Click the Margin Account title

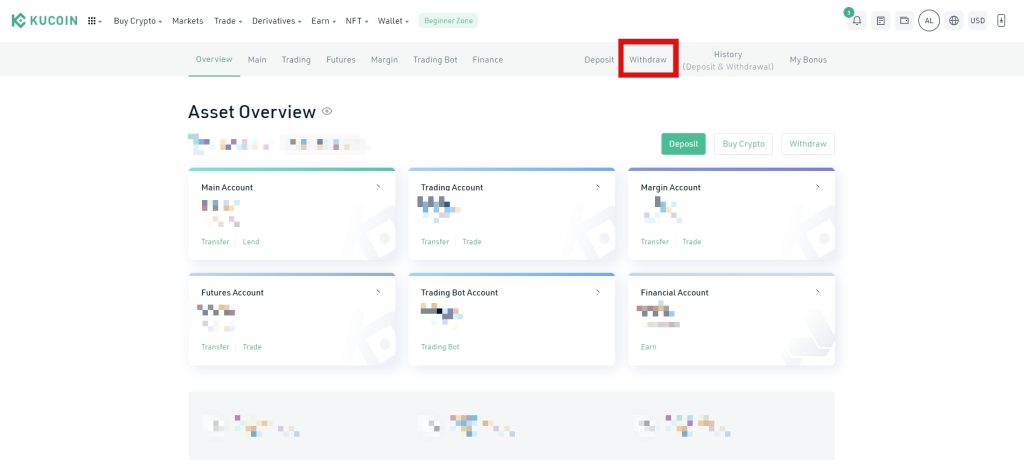click(x=671, y=187)
